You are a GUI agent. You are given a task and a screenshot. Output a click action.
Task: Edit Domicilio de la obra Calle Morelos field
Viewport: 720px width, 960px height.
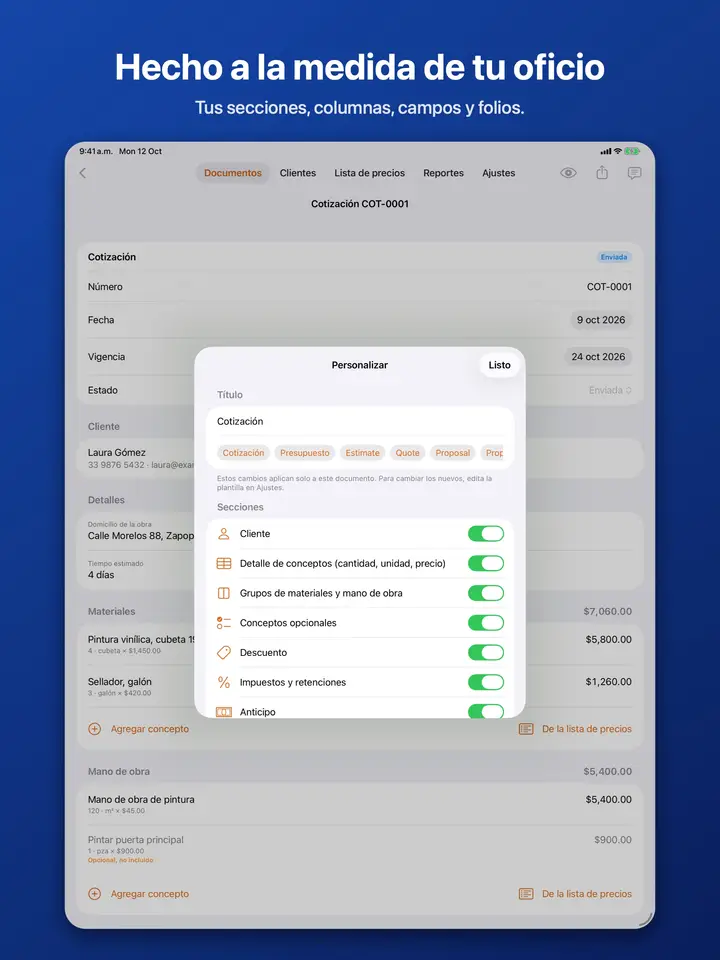pos(360,531)
